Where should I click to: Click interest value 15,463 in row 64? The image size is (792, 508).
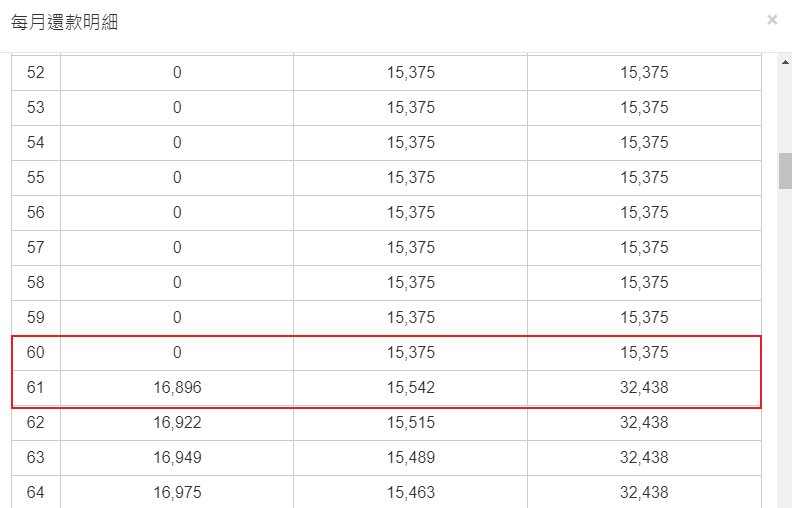[411, 492]
